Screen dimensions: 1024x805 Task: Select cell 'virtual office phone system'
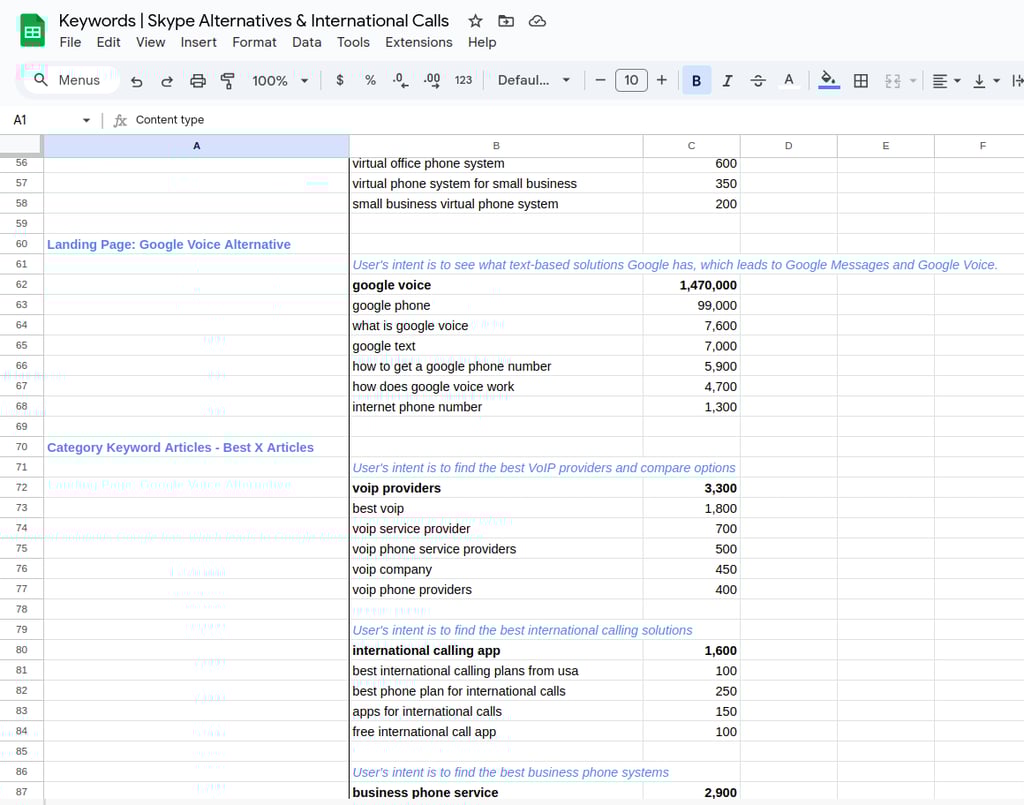pyautogui.click(x=496, y=164)
